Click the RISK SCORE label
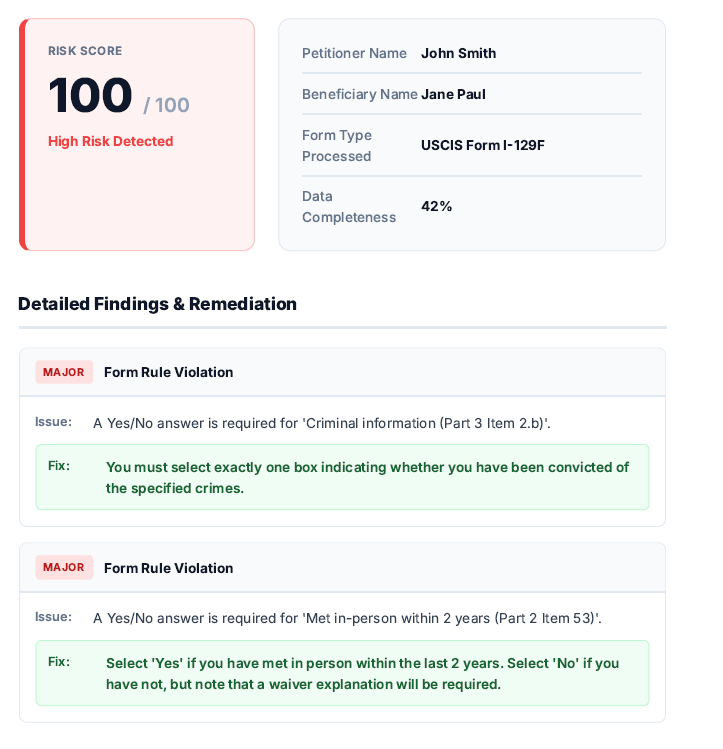Screen dimensions: 723x749 (85, 51)
